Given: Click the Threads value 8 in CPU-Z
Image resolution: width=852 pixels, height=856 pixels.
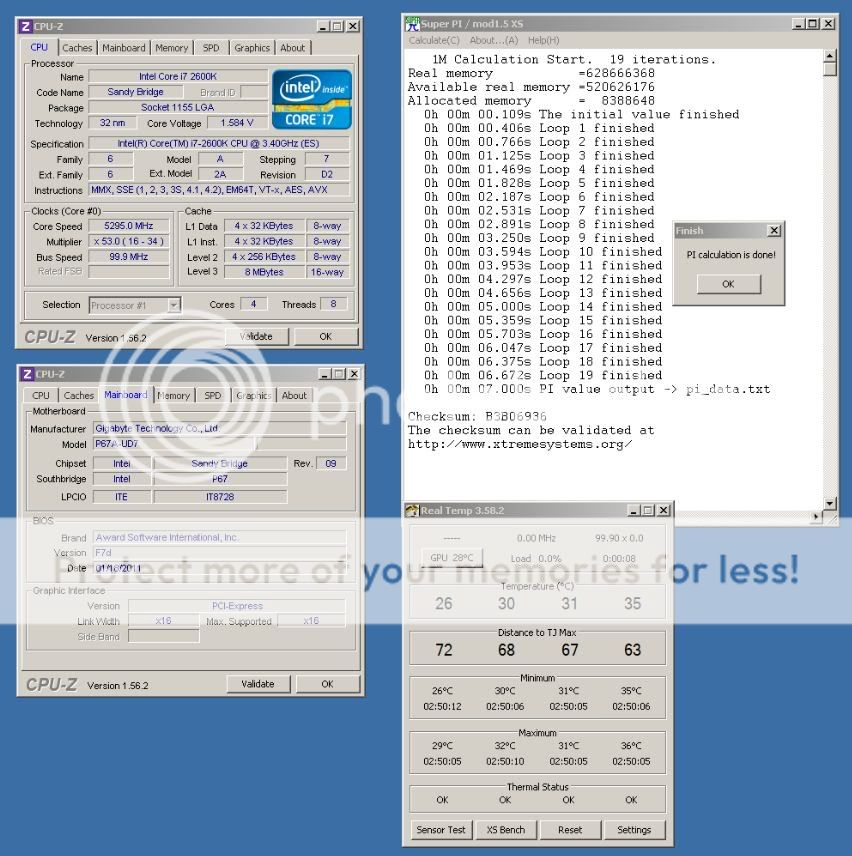Looking at the screenshot, I should (333, 304).
